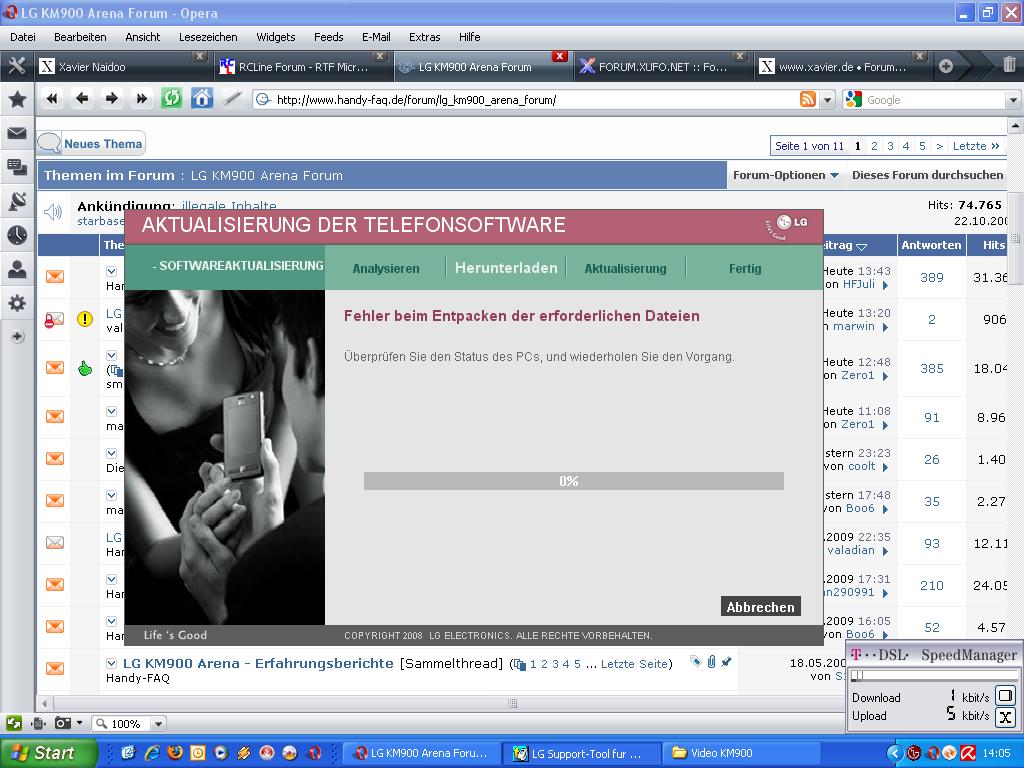This screenshot has height=768, width=1024.
Task: Open the Erfahrungsberichte thread link
Action: pyautogui.click(x=258, y=664)
